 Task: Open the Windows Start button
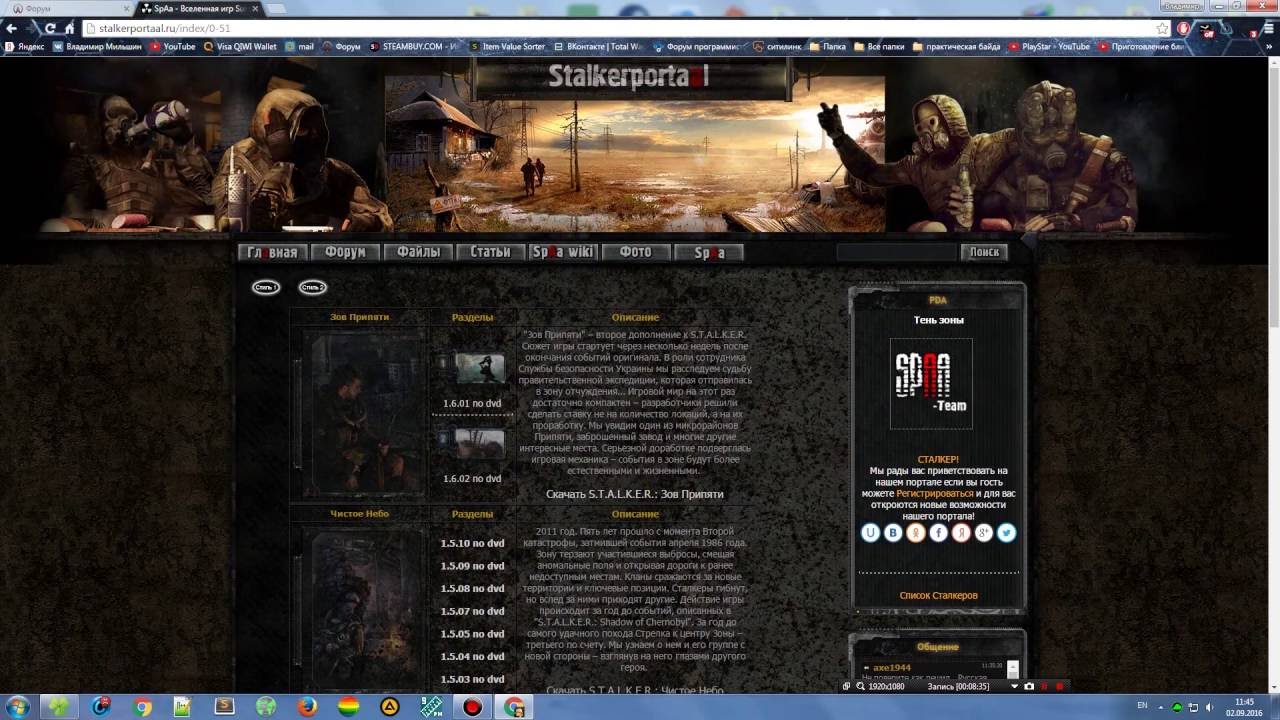pos(18,707)
